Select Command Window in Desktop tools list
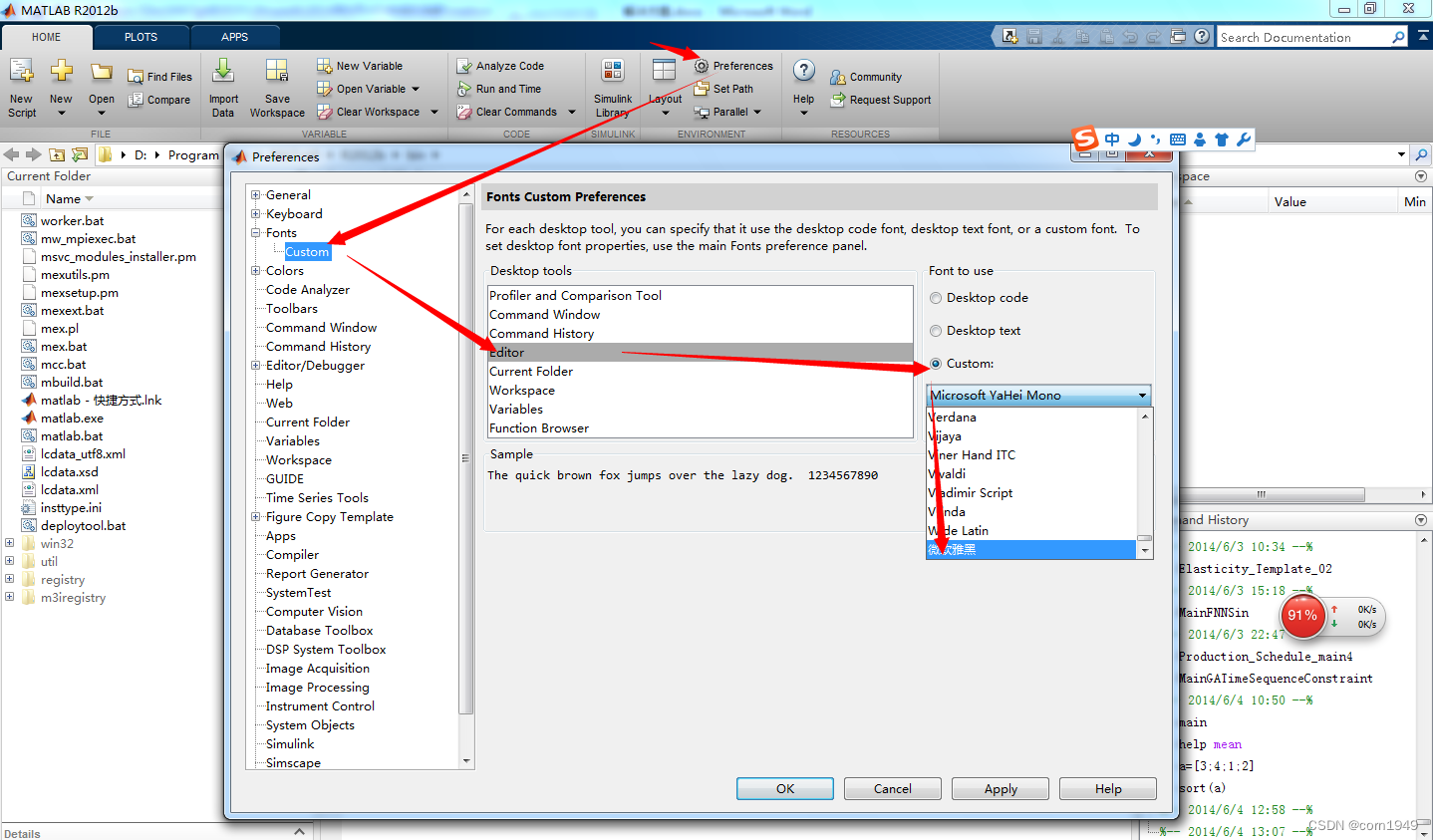Screen dimensions: 1433x840 tap(701, 315)
